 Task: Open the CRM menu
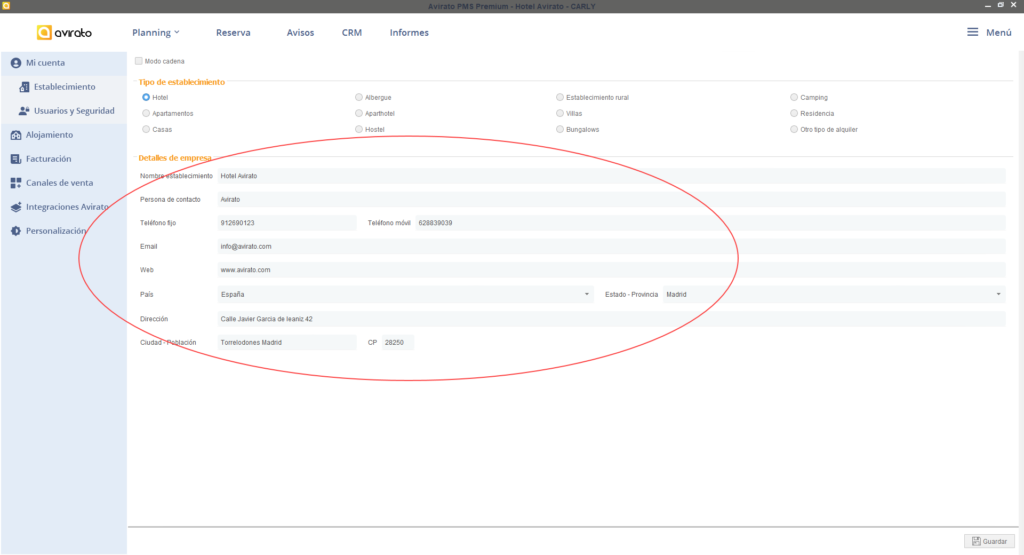[x=351, y=33]
